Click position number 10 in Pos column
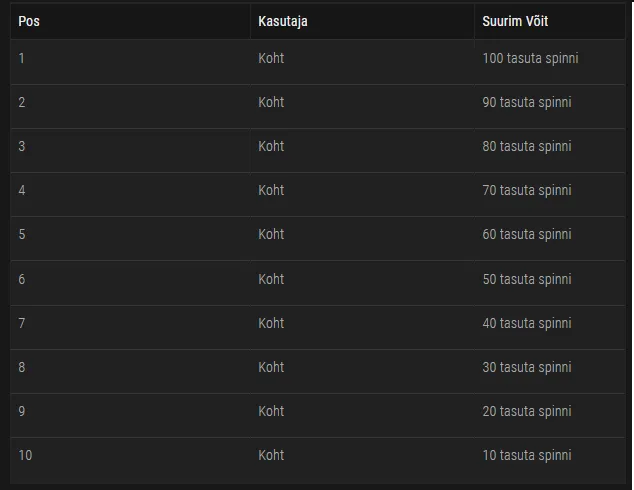This screenshot has width=634, height=490. click(25, 455)
